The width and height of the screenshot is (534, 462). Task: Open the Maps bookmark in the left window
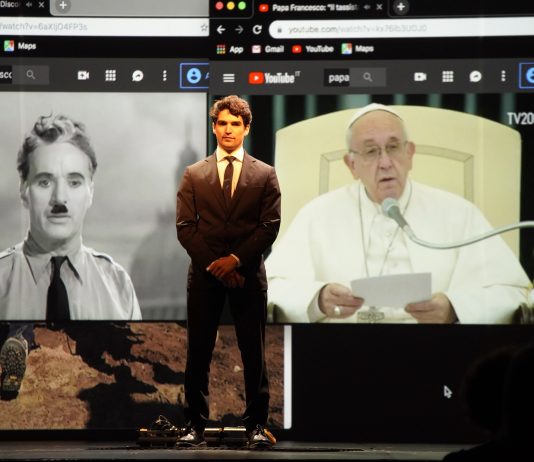pyautogui.click(x=20, y=46)
